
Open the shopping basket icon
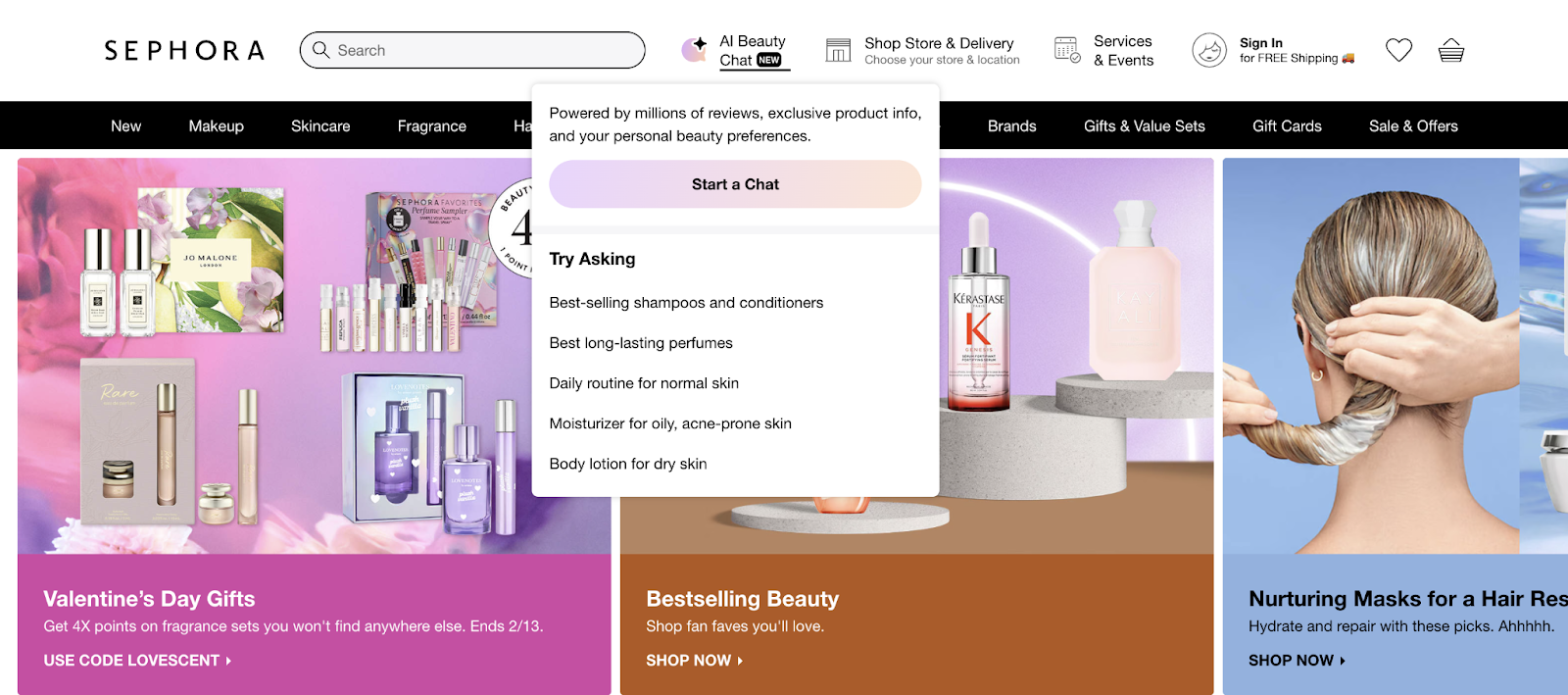point(1451,50)
